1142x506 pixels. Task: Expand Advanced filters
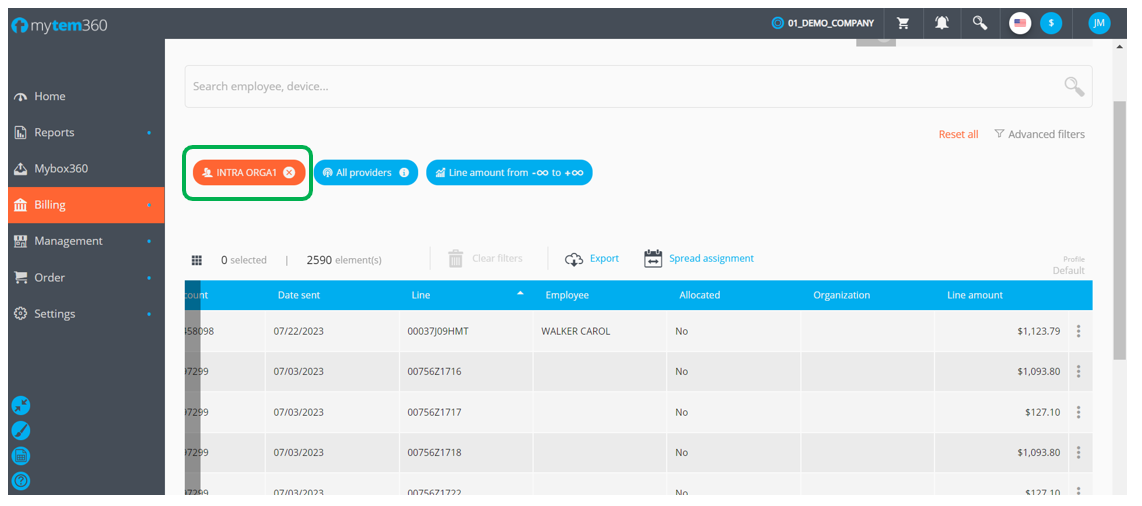click(1039, 134)
